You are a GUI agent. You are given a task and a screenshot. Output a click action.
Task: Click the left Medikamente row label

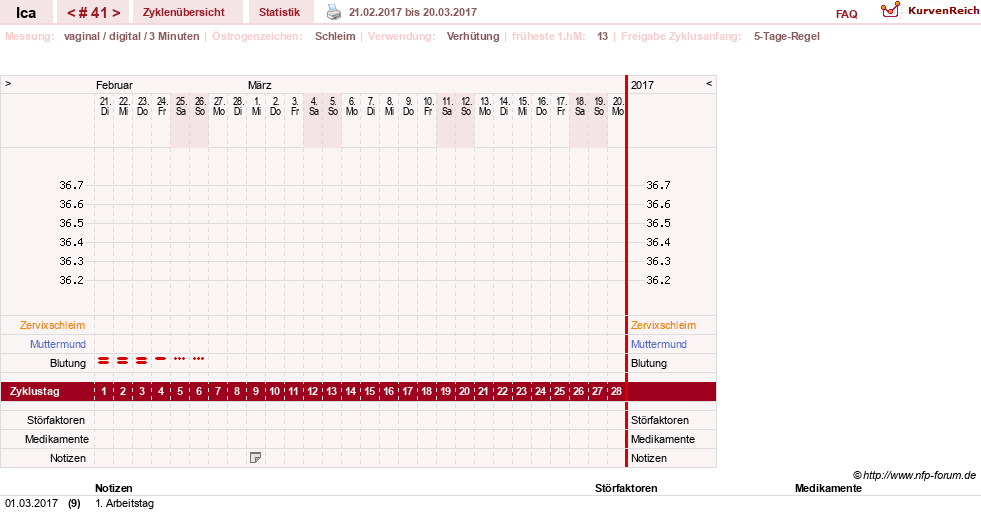[x=56, y=439]
